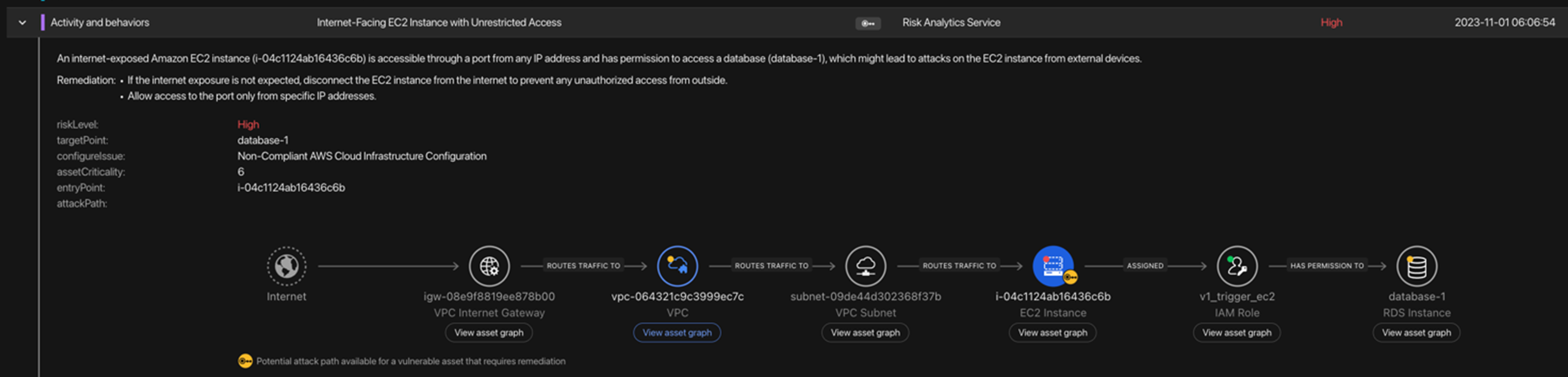View asset graph for VPC Internet Gateway
This screenshot has height=377, width=1568.
point(489,333)
